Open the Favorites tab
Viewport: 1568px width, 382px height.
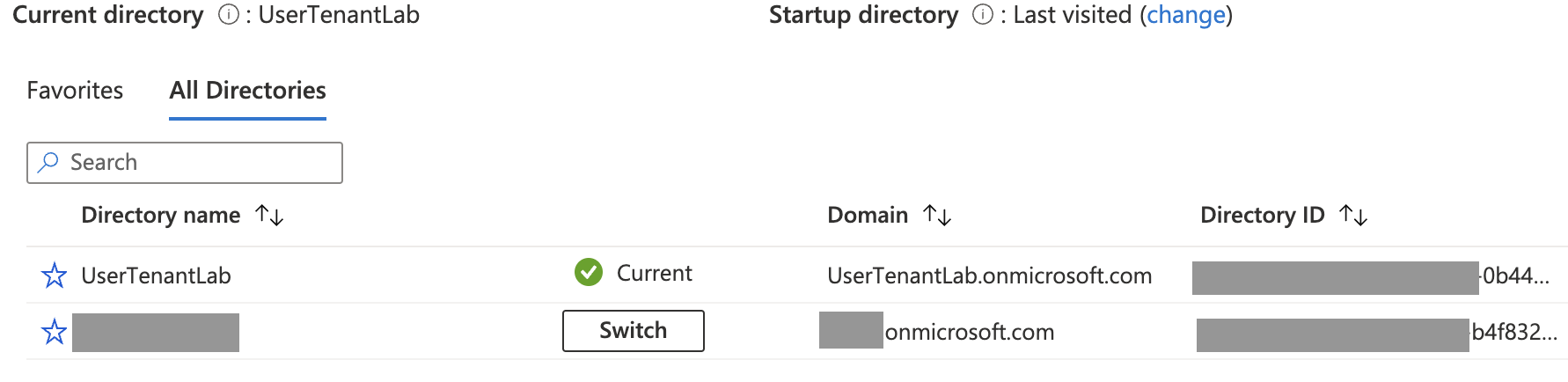point(75,91)
